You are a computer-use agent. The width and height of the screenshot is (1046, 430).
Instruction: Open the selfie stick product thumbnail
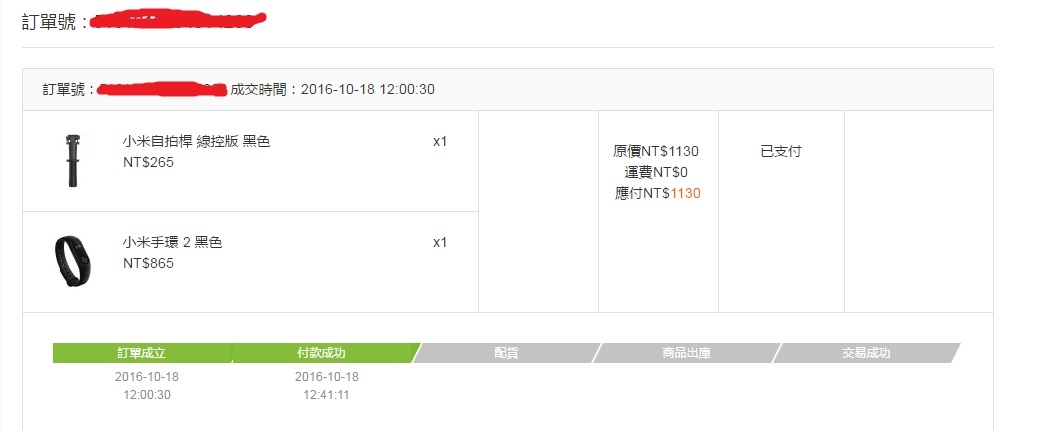click(x=72, y=161)
